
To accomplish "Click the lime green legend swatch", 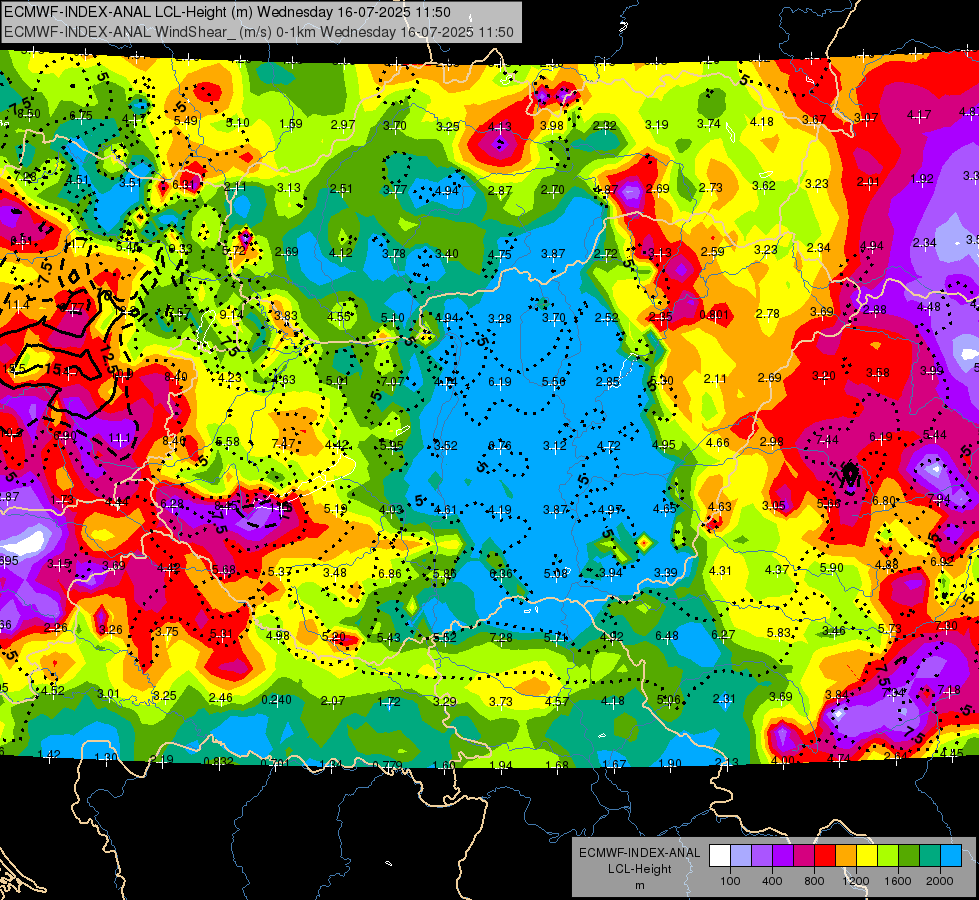I will coord(888,856).
